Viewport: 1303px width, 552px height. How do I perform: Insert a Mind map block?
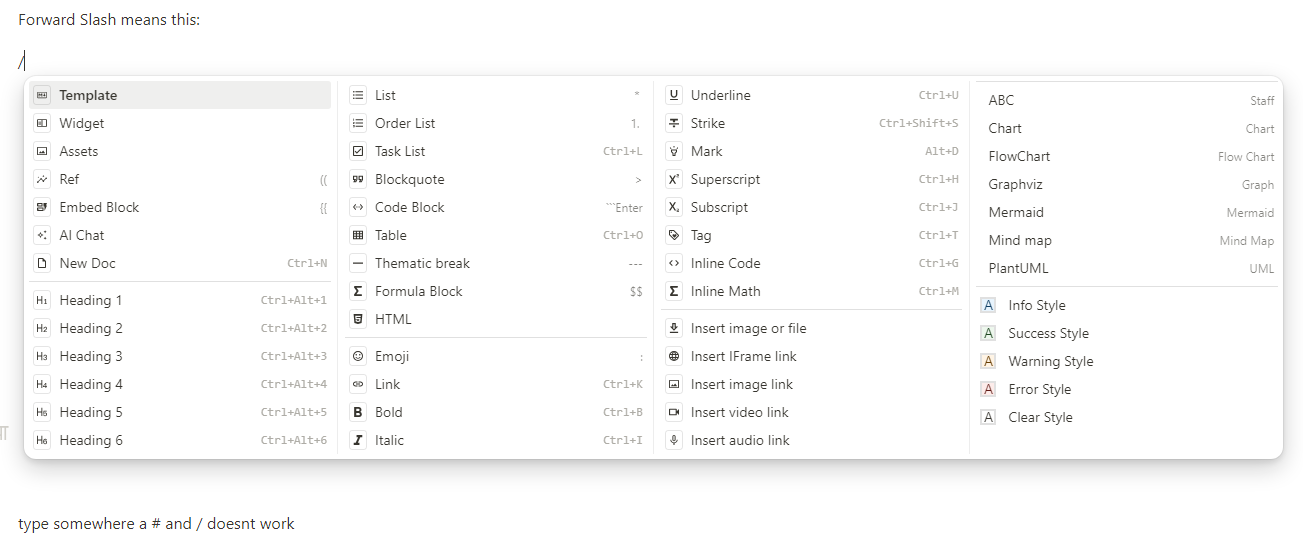pyautogui.click(x=1020, y=240)
